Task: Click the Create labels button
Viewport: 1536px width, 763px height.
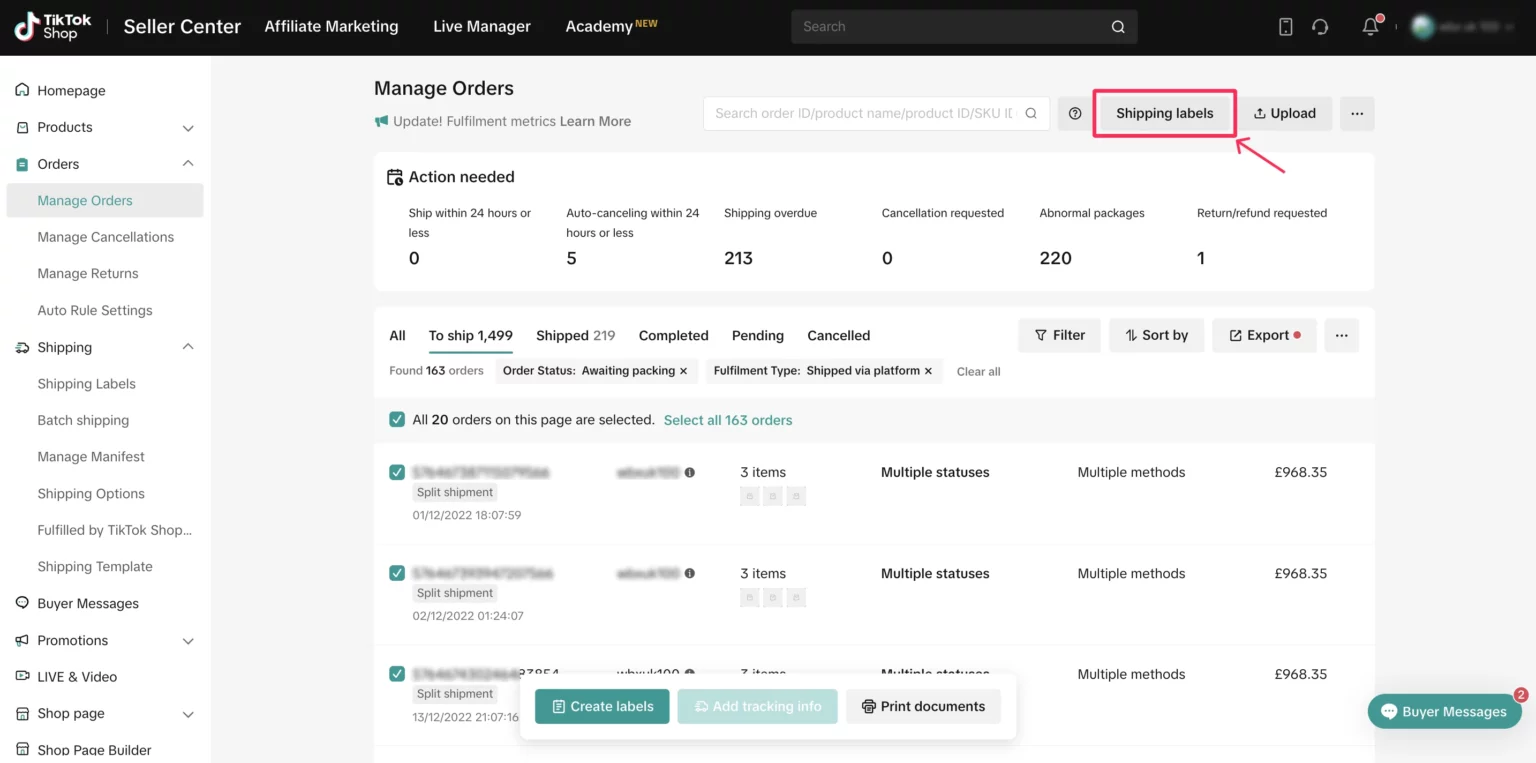Action: click(602, 706)
